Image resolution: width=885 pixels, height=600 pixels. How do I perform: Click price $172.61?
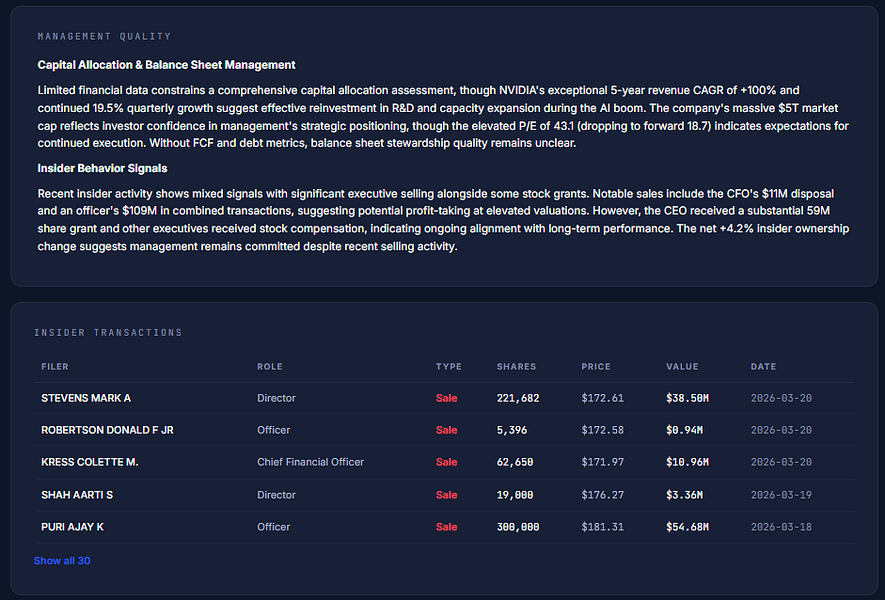603,398
